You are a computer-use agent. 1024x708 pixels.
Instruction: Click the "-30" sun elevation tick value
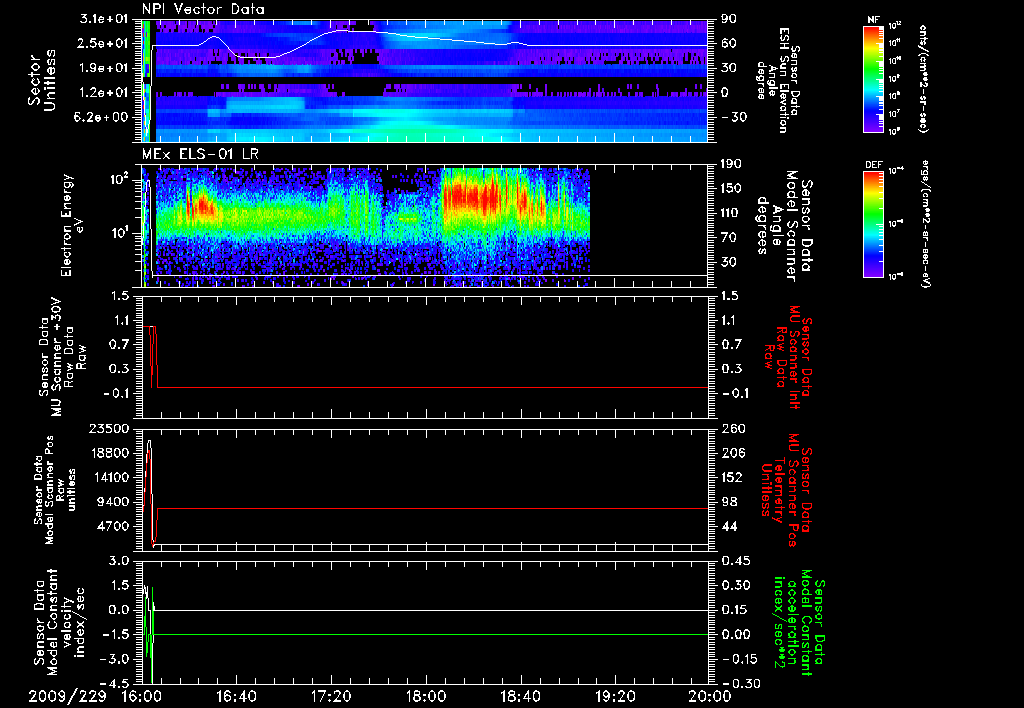click(x=734, y=117)
